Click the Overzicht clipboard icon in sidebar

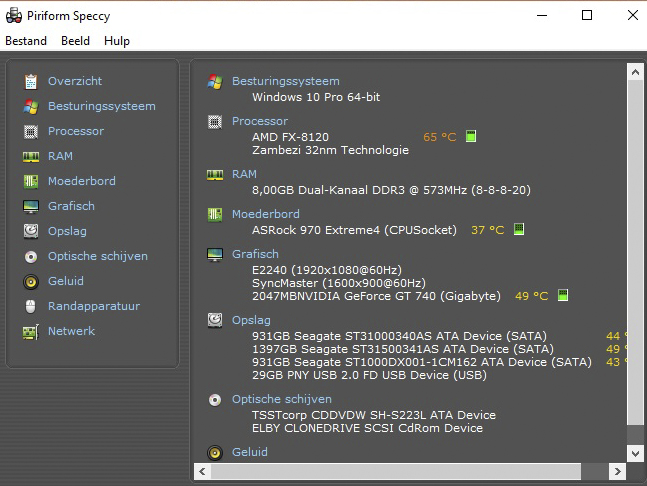[30, 81]
